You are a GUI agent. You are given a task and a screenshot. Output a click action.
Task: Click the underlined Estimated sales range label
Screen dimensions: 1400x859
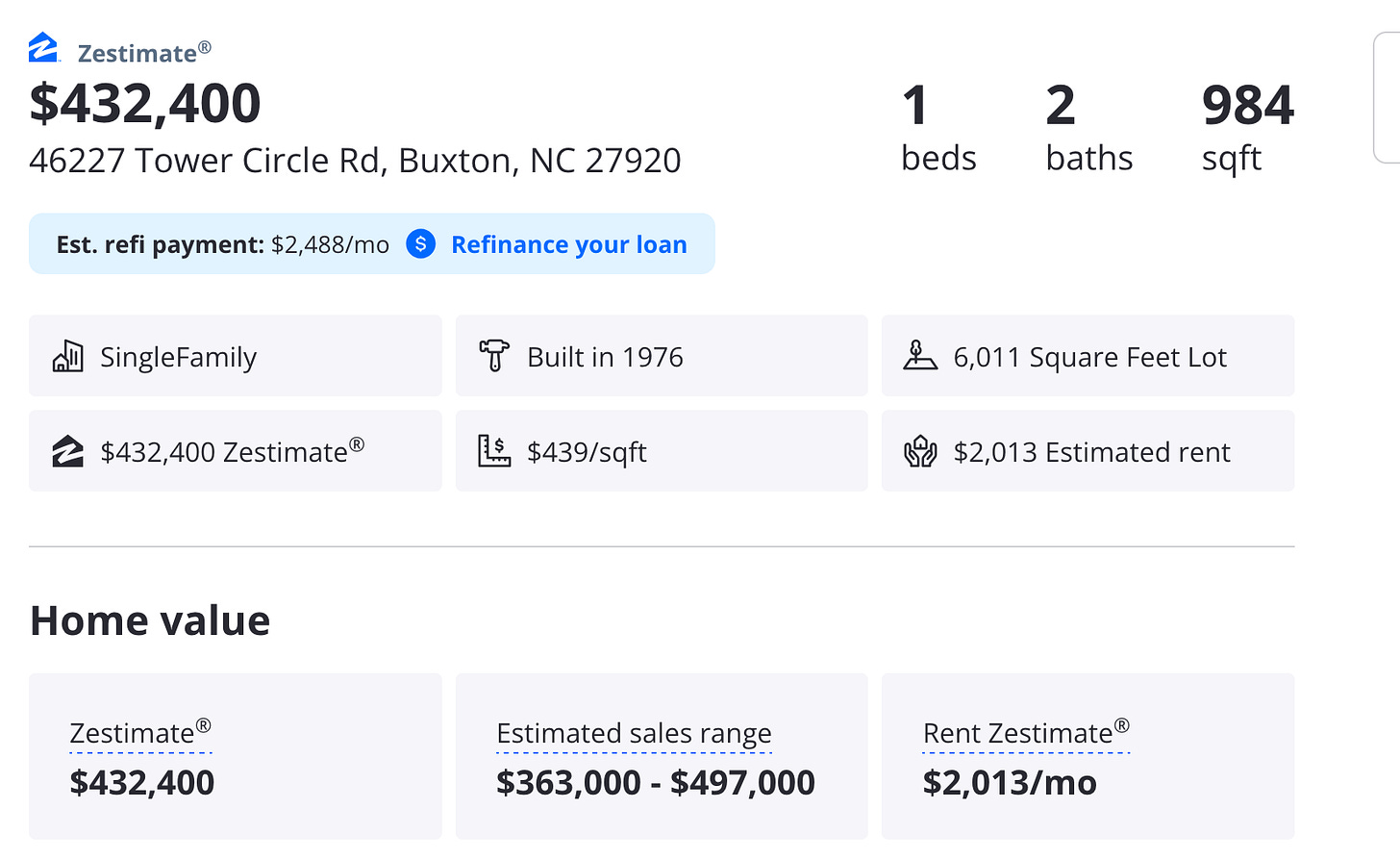634,733
